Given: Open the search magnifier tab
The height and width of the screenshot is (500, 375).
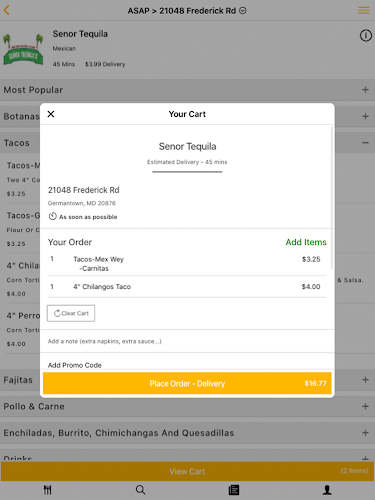Looking at the screenshot, I should [x=140, y=490].
